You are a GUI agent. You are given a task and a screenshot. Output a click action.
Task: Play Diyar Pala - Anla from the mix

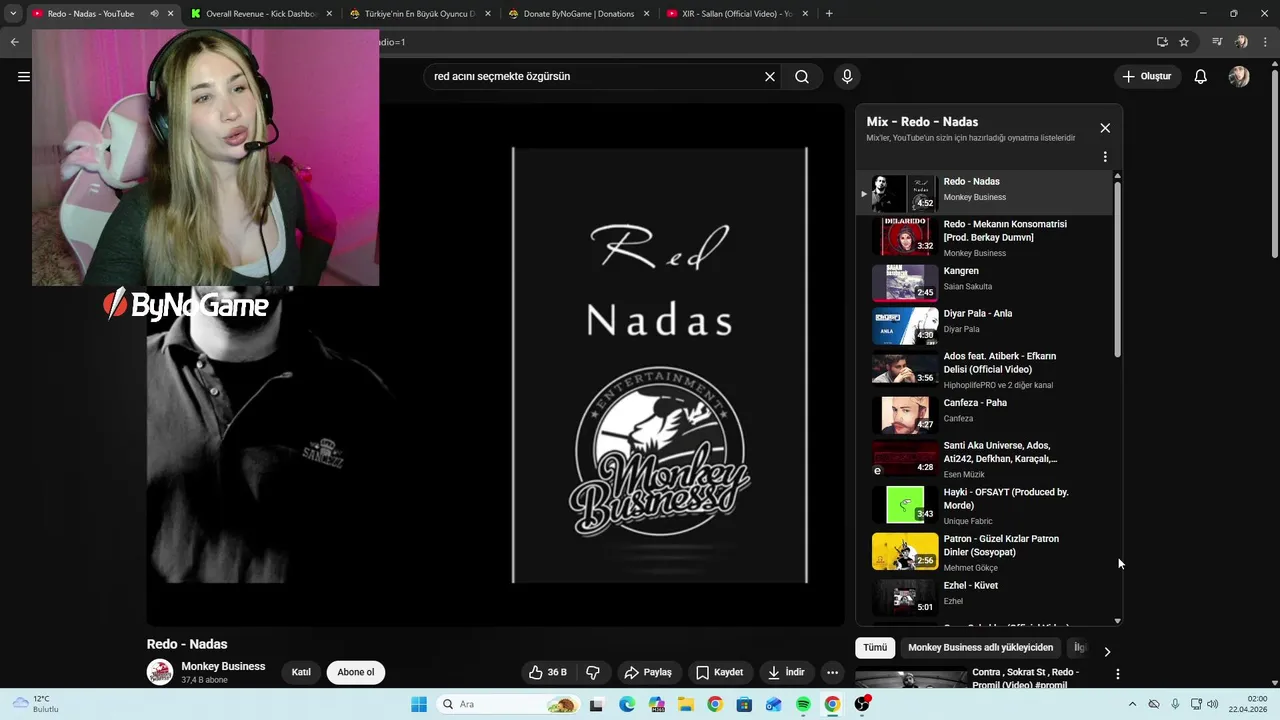(985, 326)
